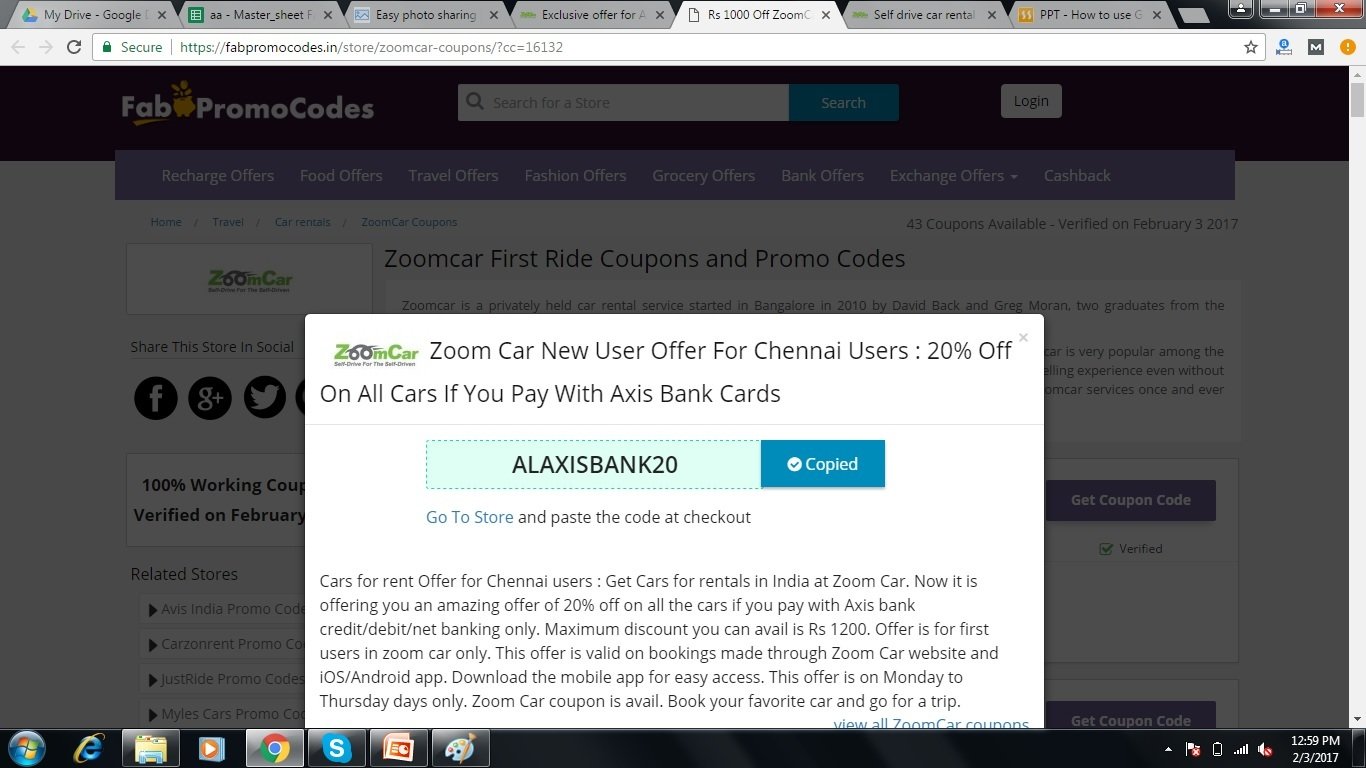This screenshot has width=1366, height=768.
Task: Share store via Google Plus icon
Action: coord(210,398)
